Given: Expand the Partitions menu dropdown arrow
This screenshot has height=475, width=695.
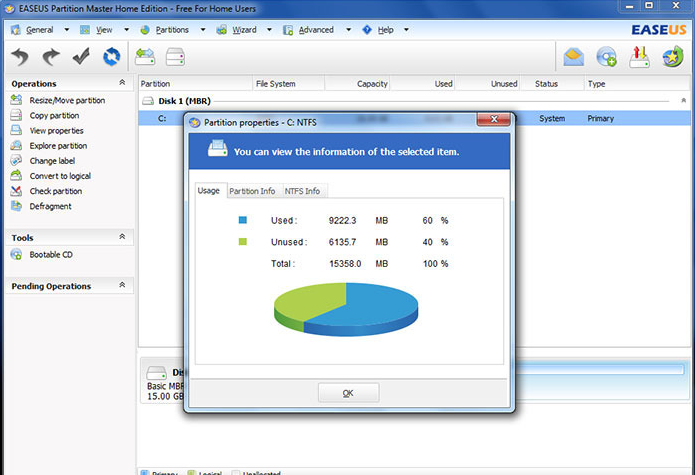Looking at the screenshot, I should point(203,30).
